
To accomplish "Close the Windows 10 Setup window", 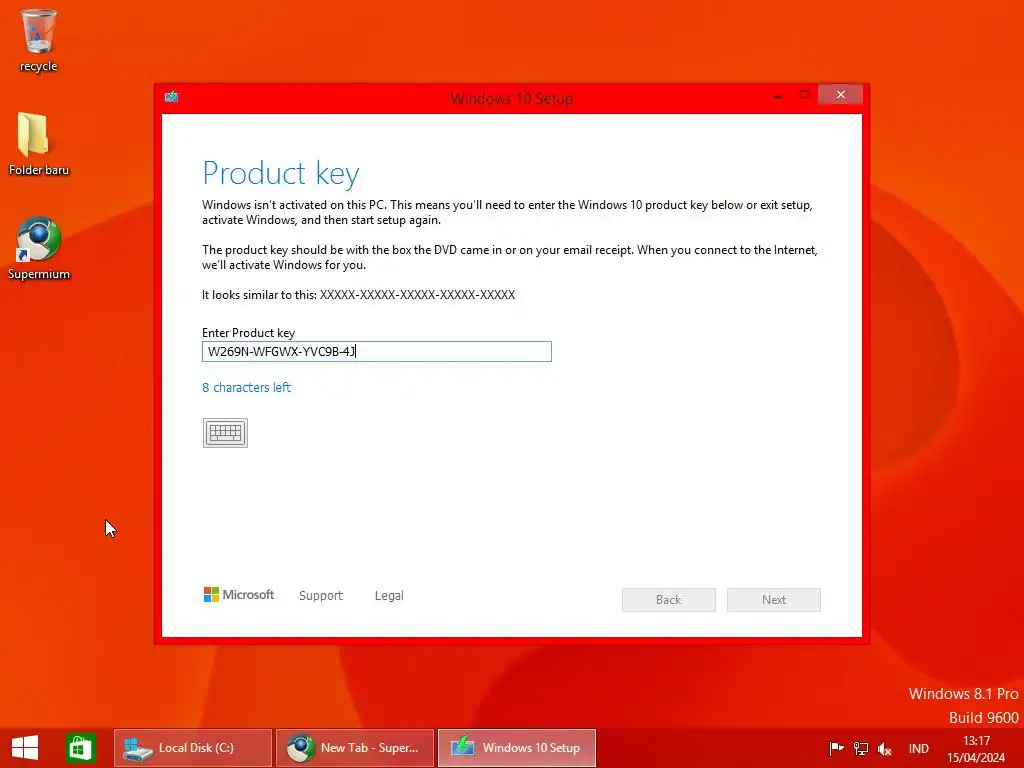I will point(840,95).
